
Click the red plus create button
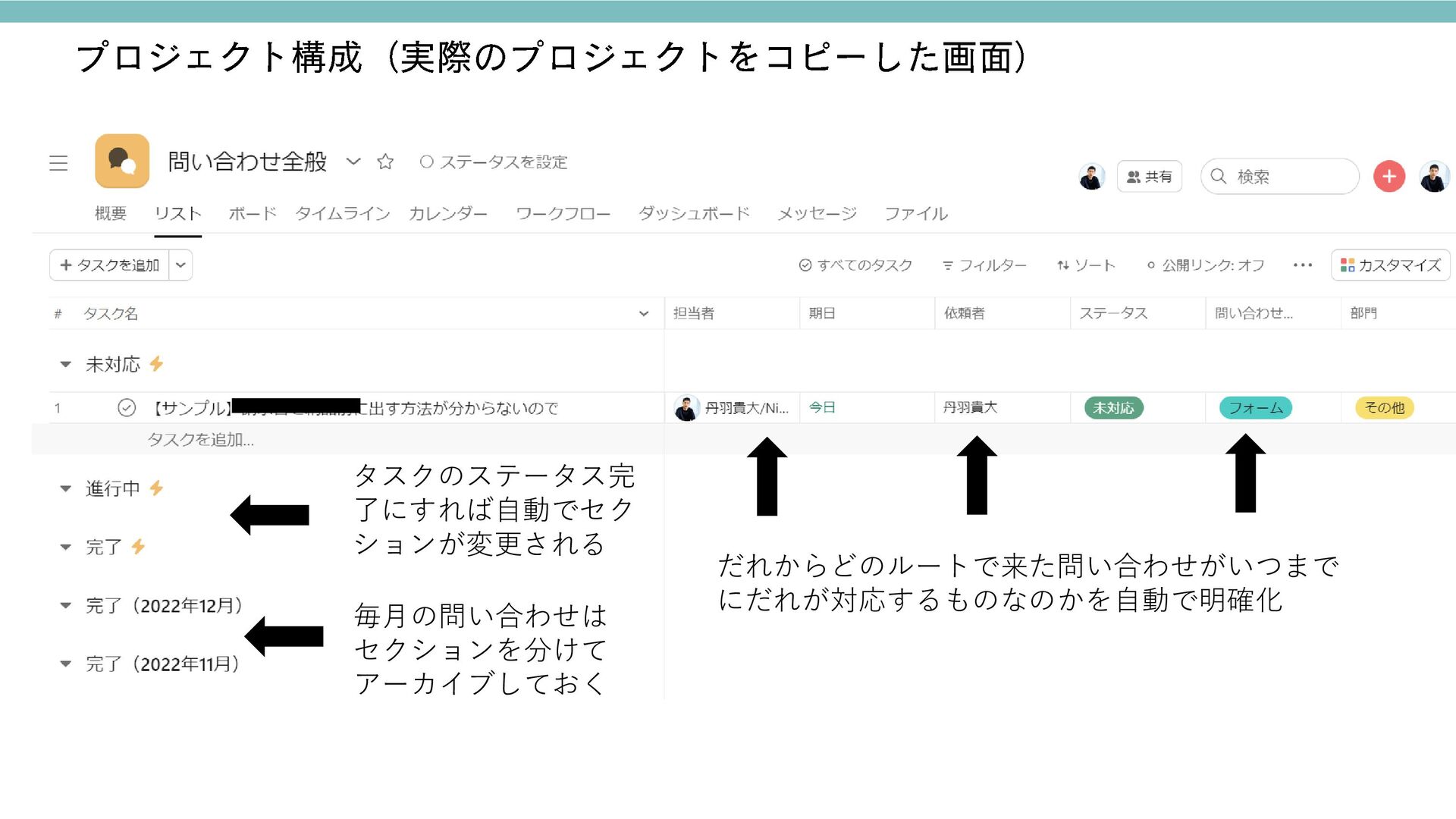1389,177
